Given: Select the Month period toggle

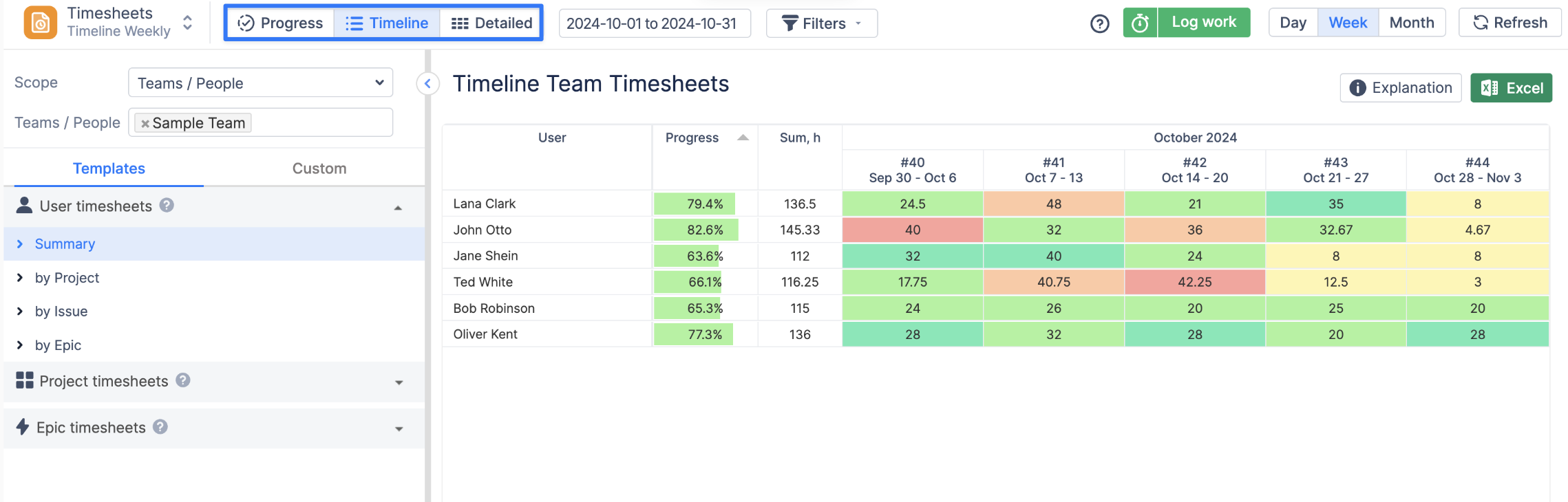Looking at the screenshot, I should pyautogui.click(x=1411, y=23).
